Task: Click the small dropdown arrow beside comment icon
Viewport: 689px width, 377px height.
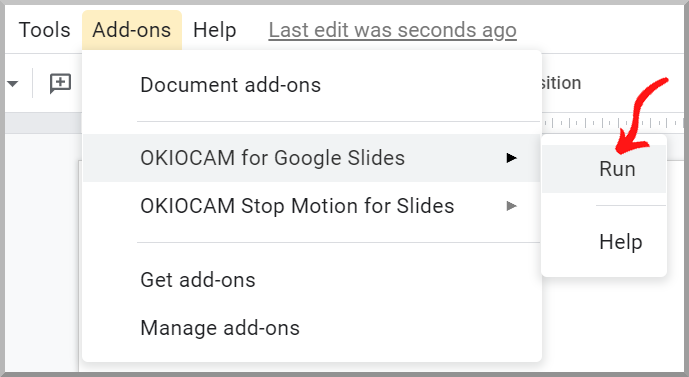Action: pos(12,83)
